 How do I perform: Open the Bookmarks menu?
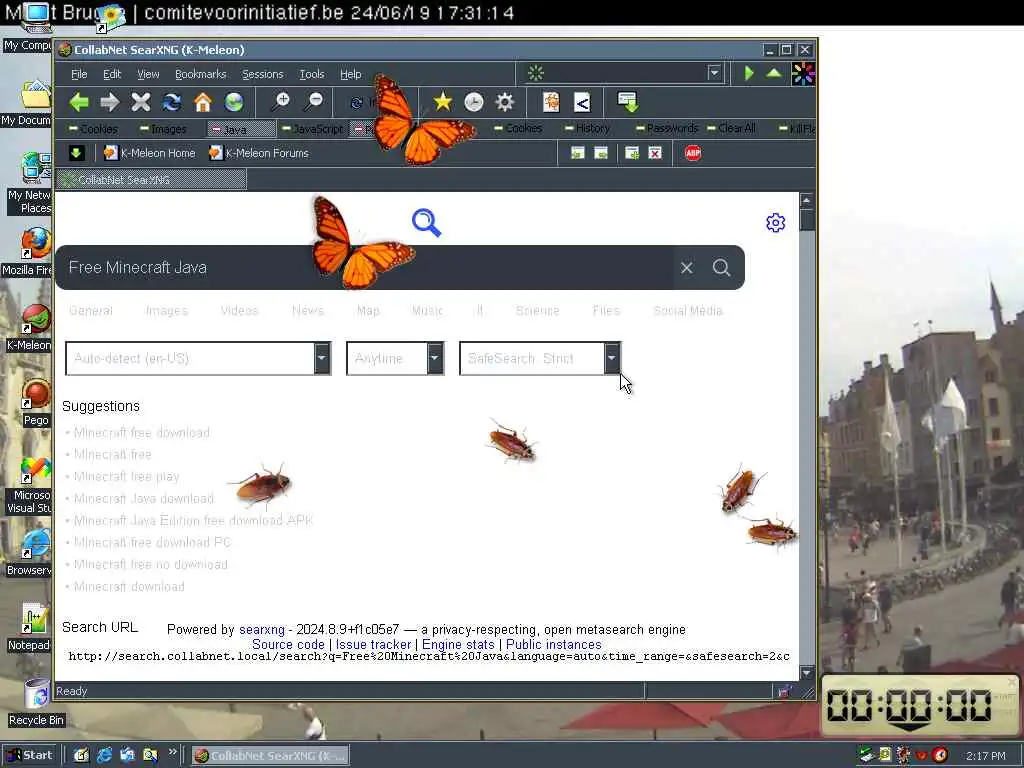tap(200, 74)
